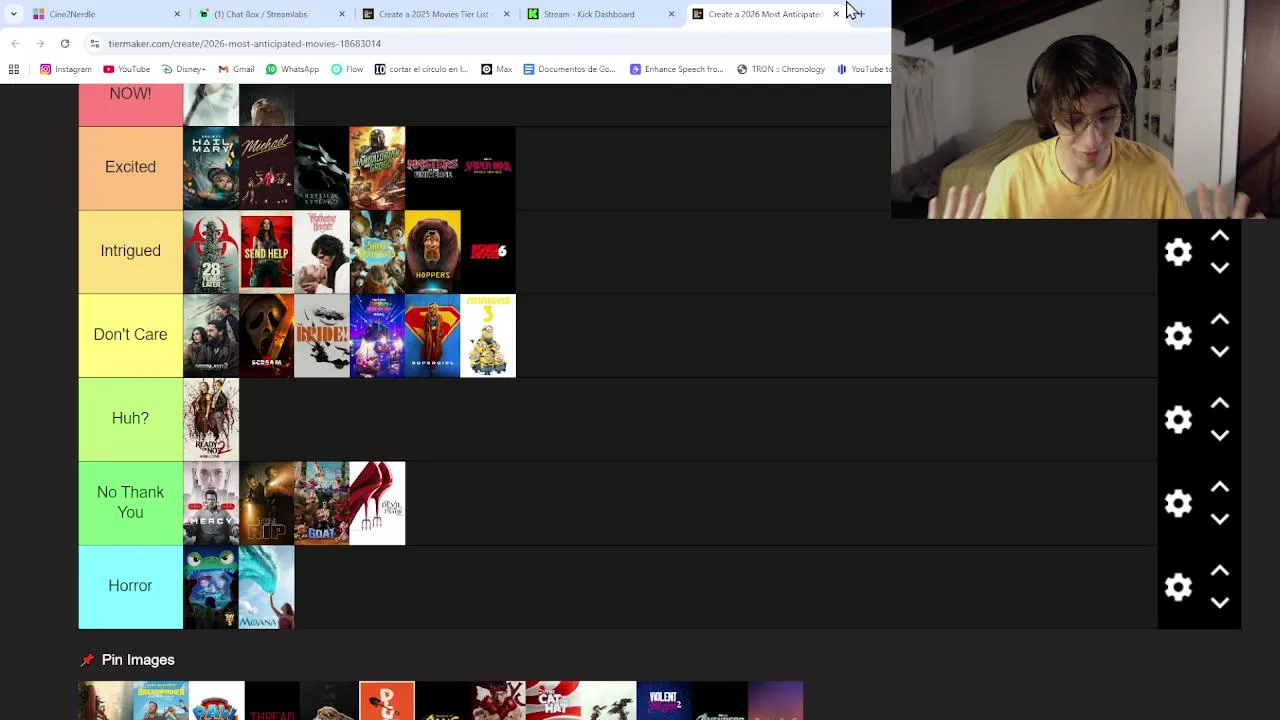Screen dimensions: 1280x720
Task: Move No Thank You row up
Action: click(x=1220, y=487)
